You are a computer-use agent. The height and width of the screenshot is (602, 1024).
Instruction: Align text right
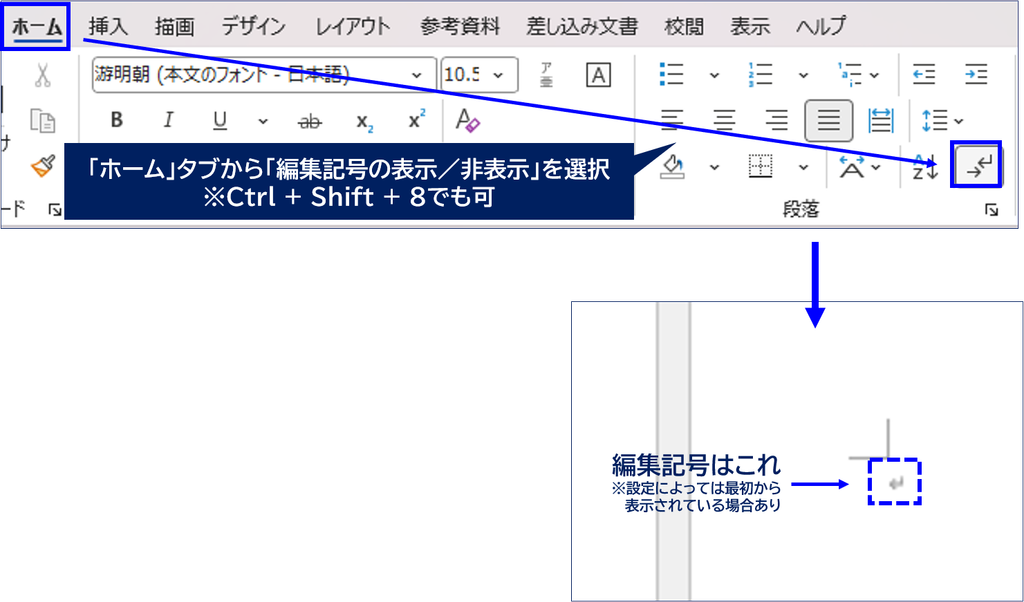click(776, 121)
